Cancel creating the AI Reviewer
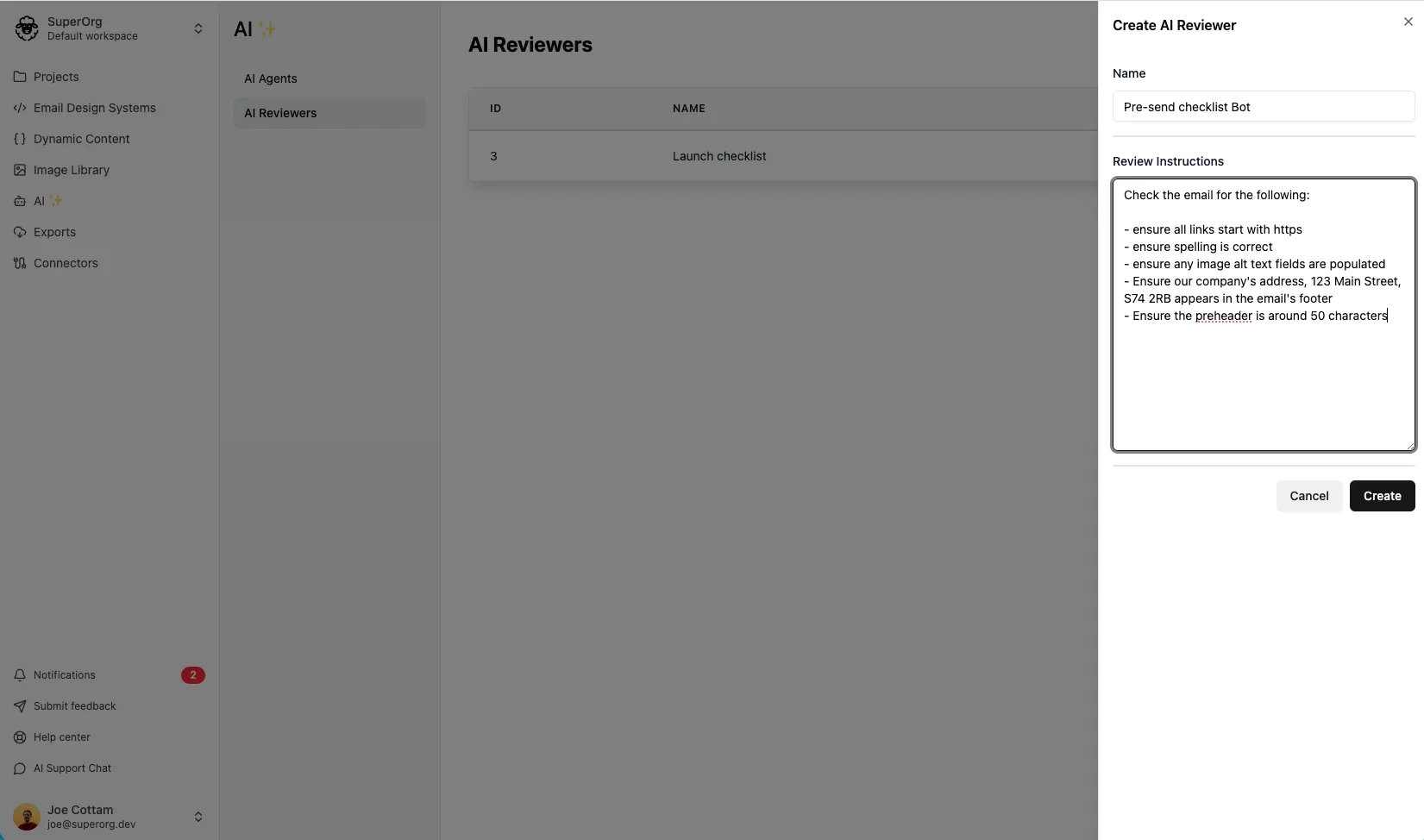1424x840 pixels. 1308,496
